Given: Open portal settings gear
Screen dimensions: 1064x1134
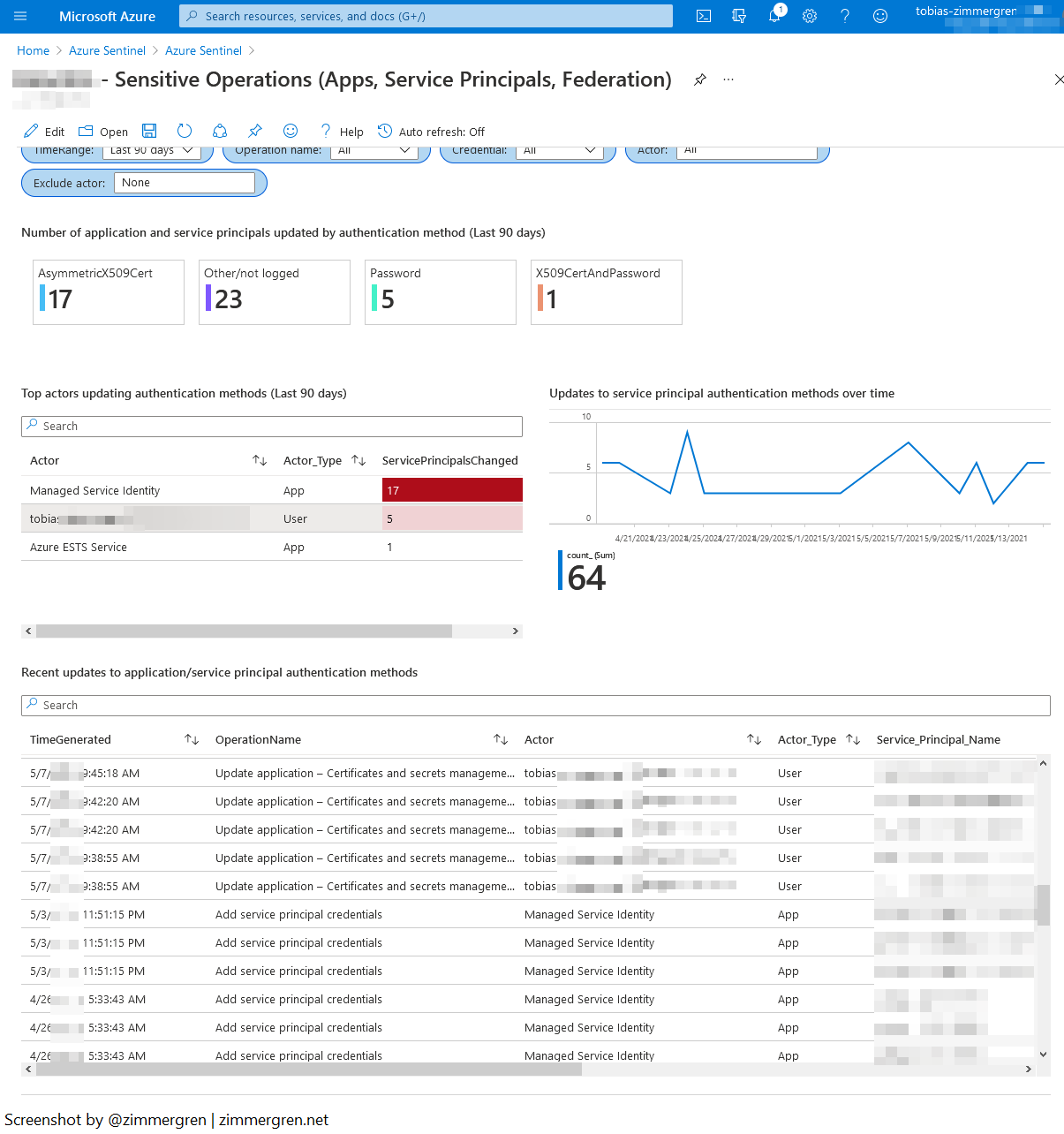Looking at the screenshot, I should coord(810,16).
